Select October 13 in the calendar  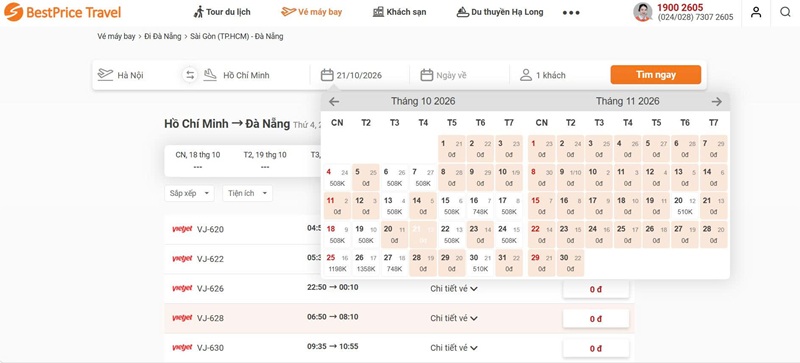click(x=394, y=206)
